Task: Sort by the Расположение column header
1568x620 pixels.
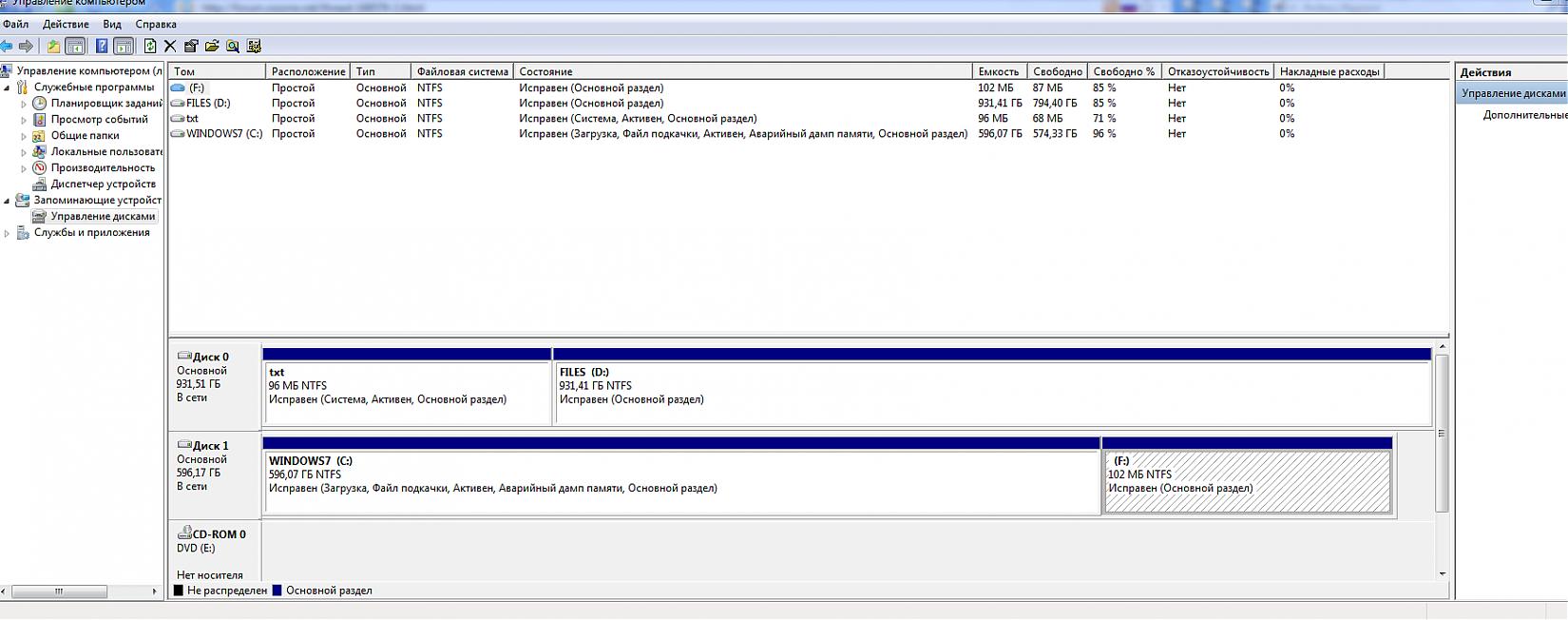Action: (308, 71)
